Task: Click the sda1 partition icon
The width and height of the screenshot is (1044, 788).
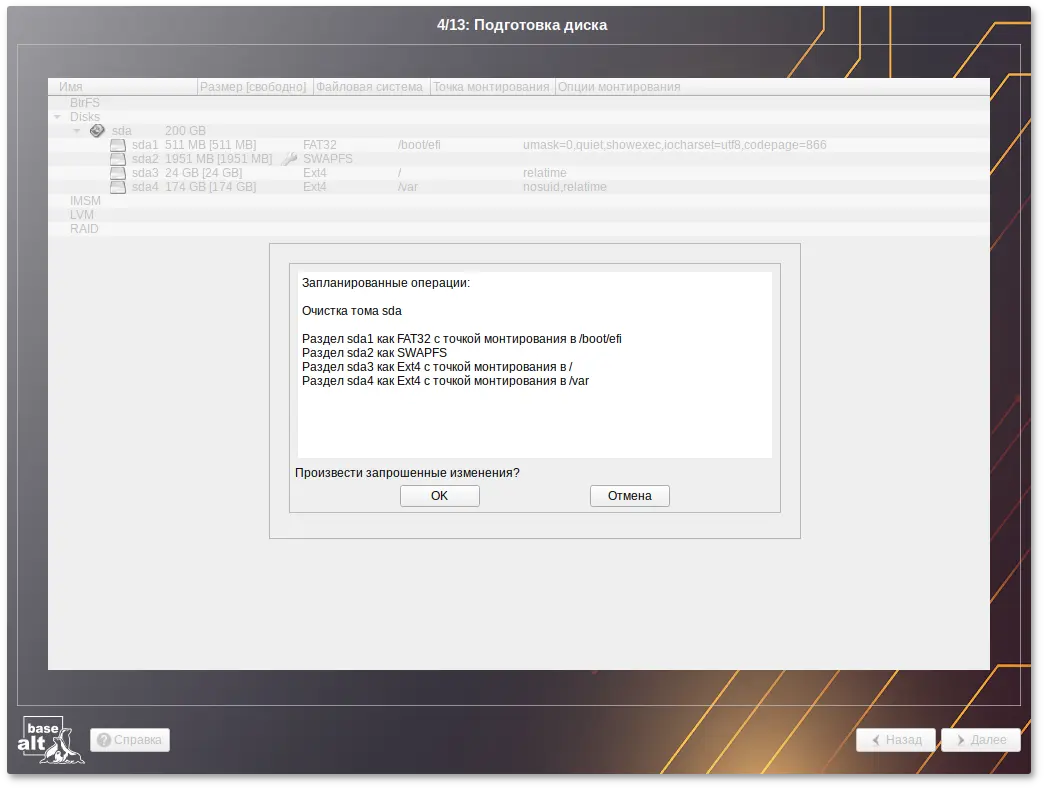Action: (118, 145)
